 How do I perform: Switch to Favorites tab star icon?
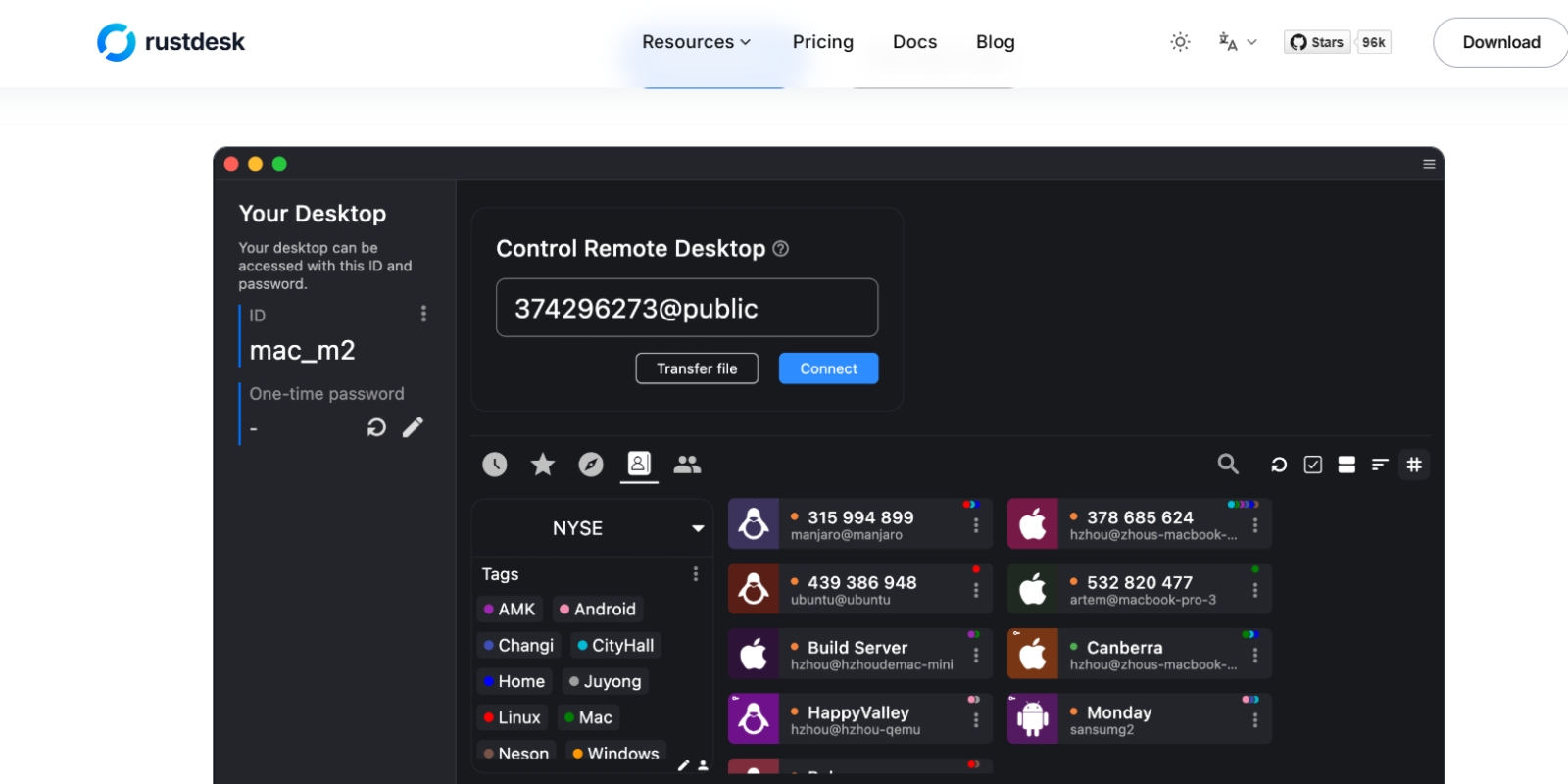tap(543, 465)
